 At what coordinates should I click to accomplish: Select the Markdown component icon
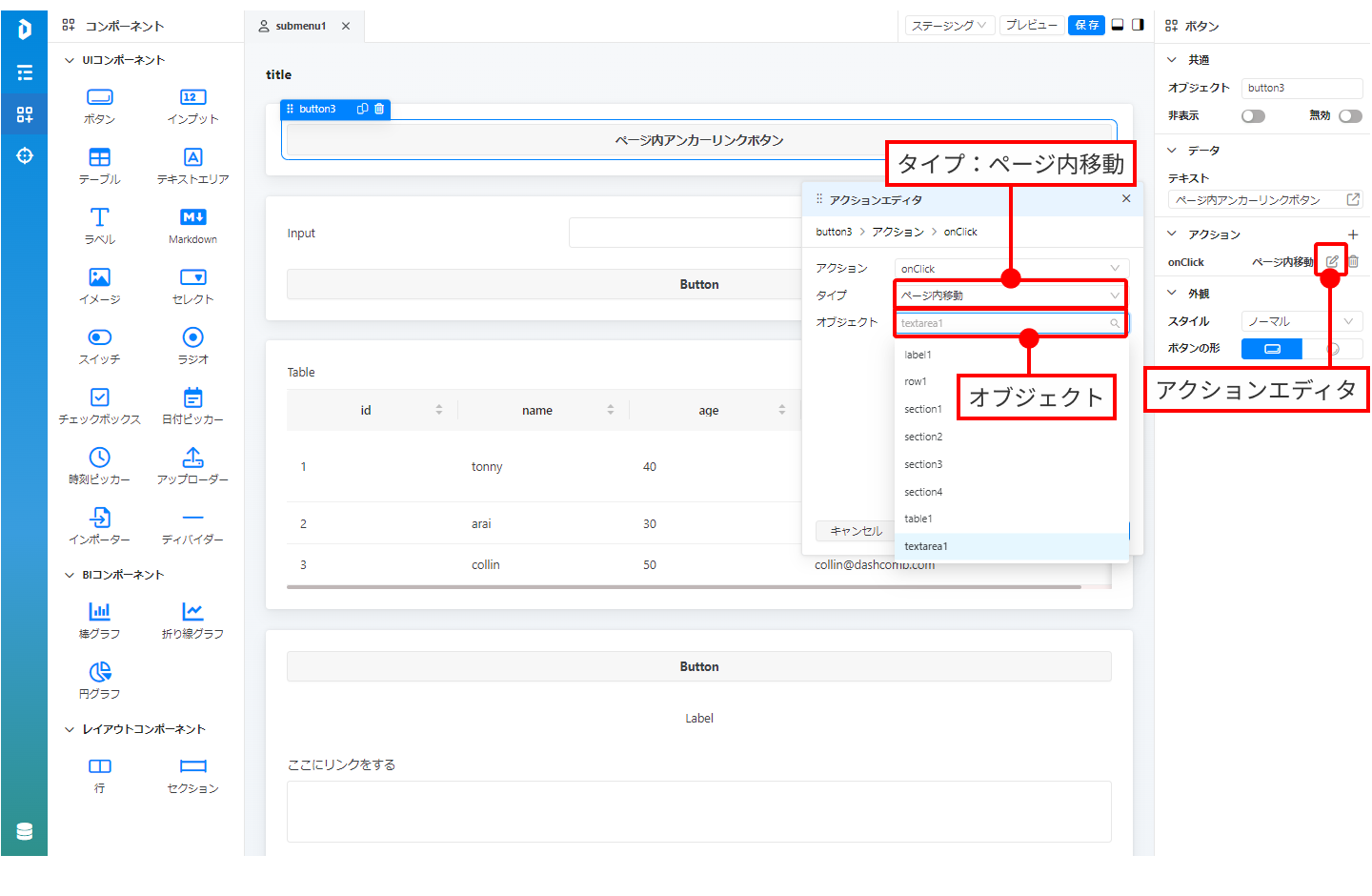coord(192,218)
